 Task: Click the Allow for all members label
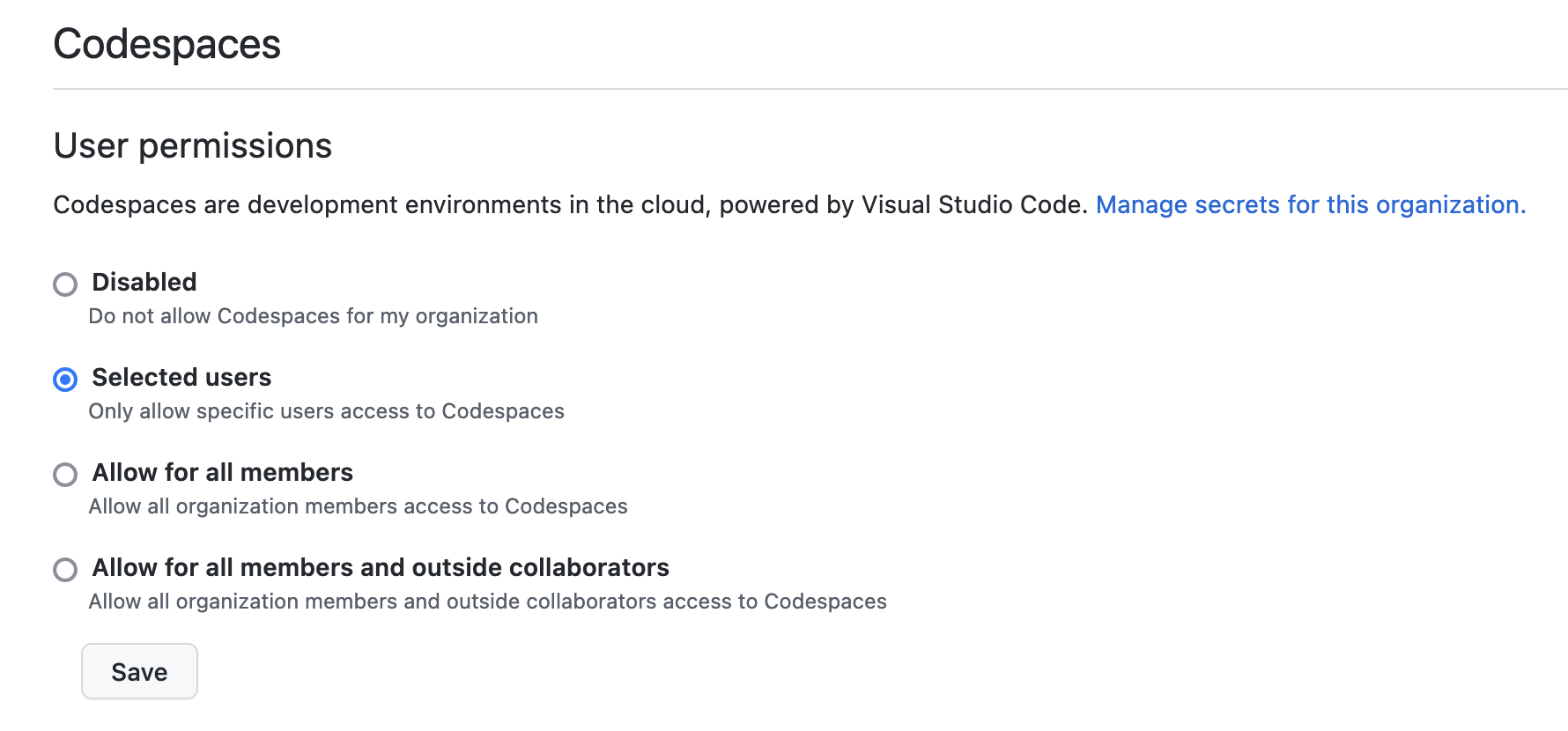[223, 473]
